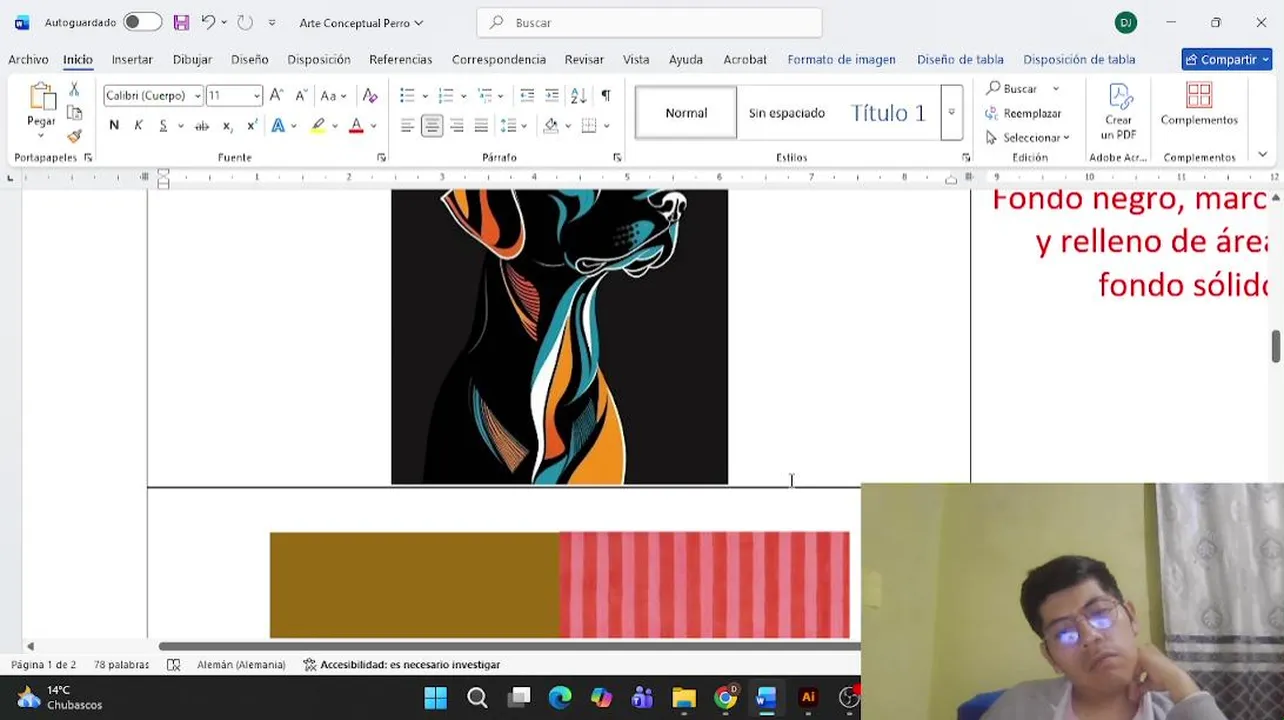Open Microsoft Edge from the taskbar
Image resolution: width=1284 pixels, height=720 pixels.
(x=560, y=697)
